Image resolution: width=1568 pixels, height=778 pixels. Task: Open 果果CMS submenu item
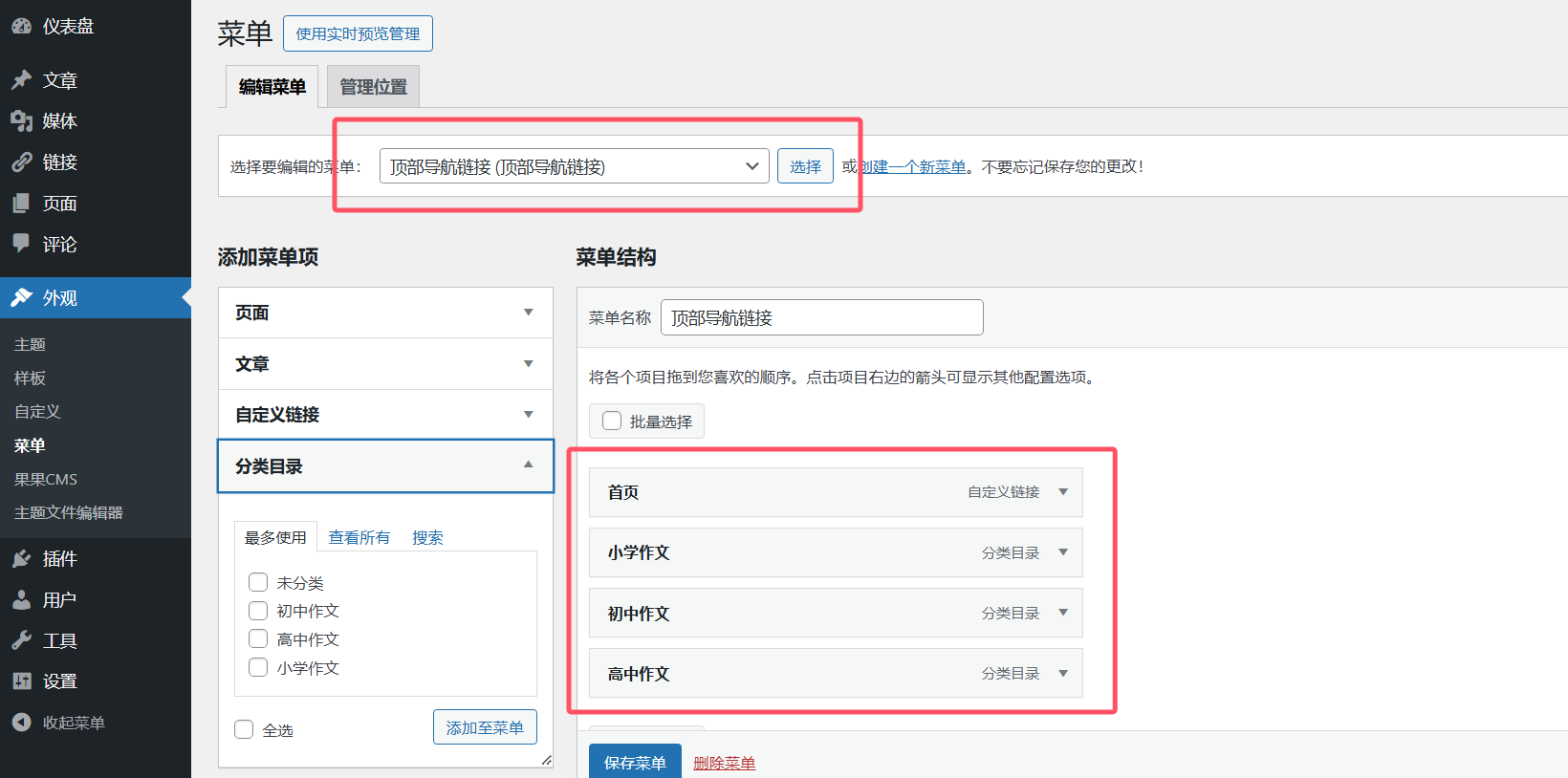click(46, 479)
